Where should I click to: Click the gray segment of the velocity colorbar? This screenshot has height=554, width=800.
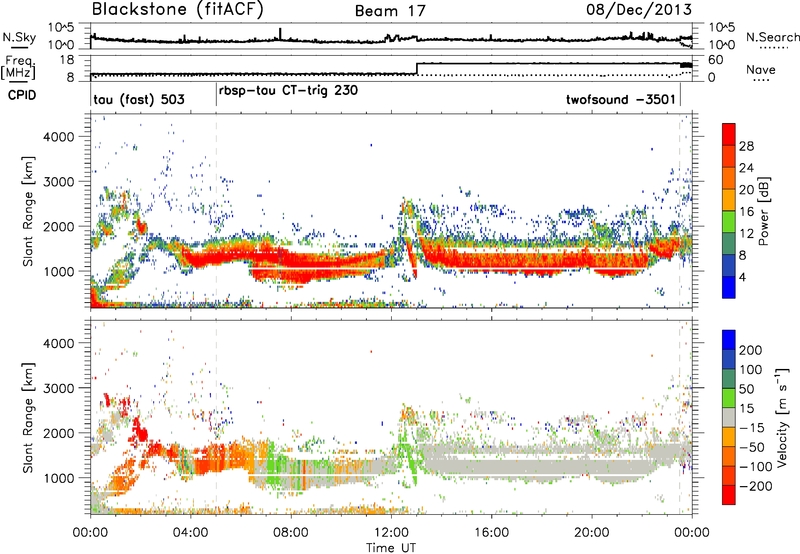click(x=729, y=417)
